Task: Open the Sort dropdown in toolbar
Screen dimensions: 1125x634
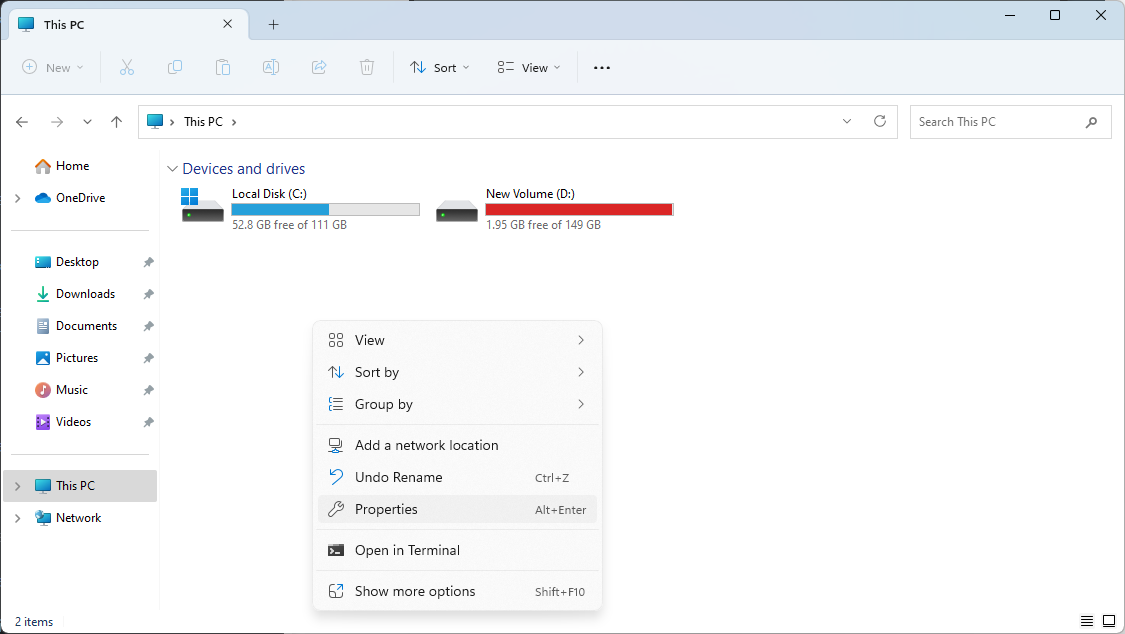Action: [x=439, y=68]
